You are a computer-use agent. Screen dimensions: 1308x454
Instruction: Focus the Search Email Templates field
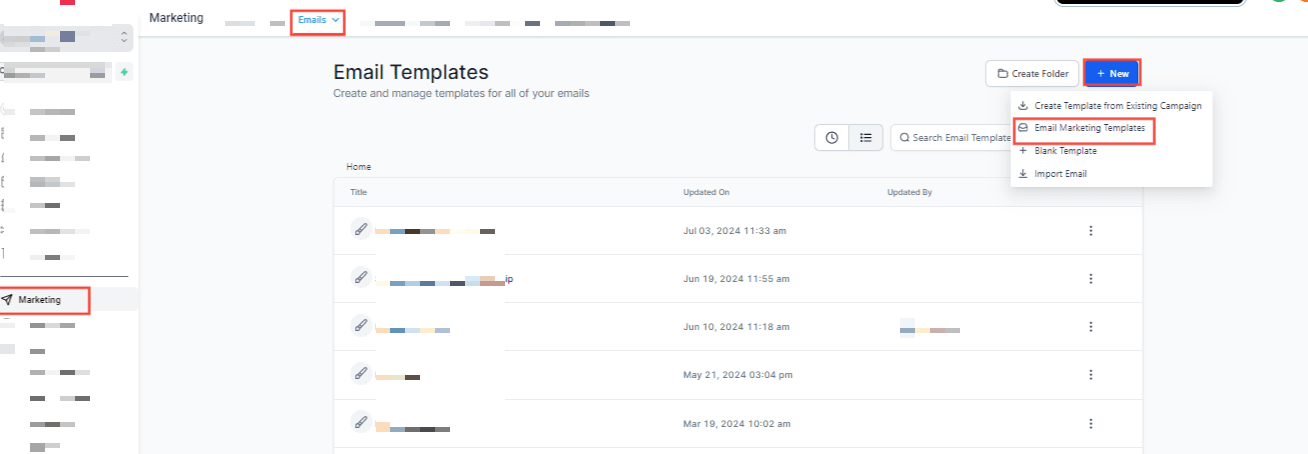953,138
